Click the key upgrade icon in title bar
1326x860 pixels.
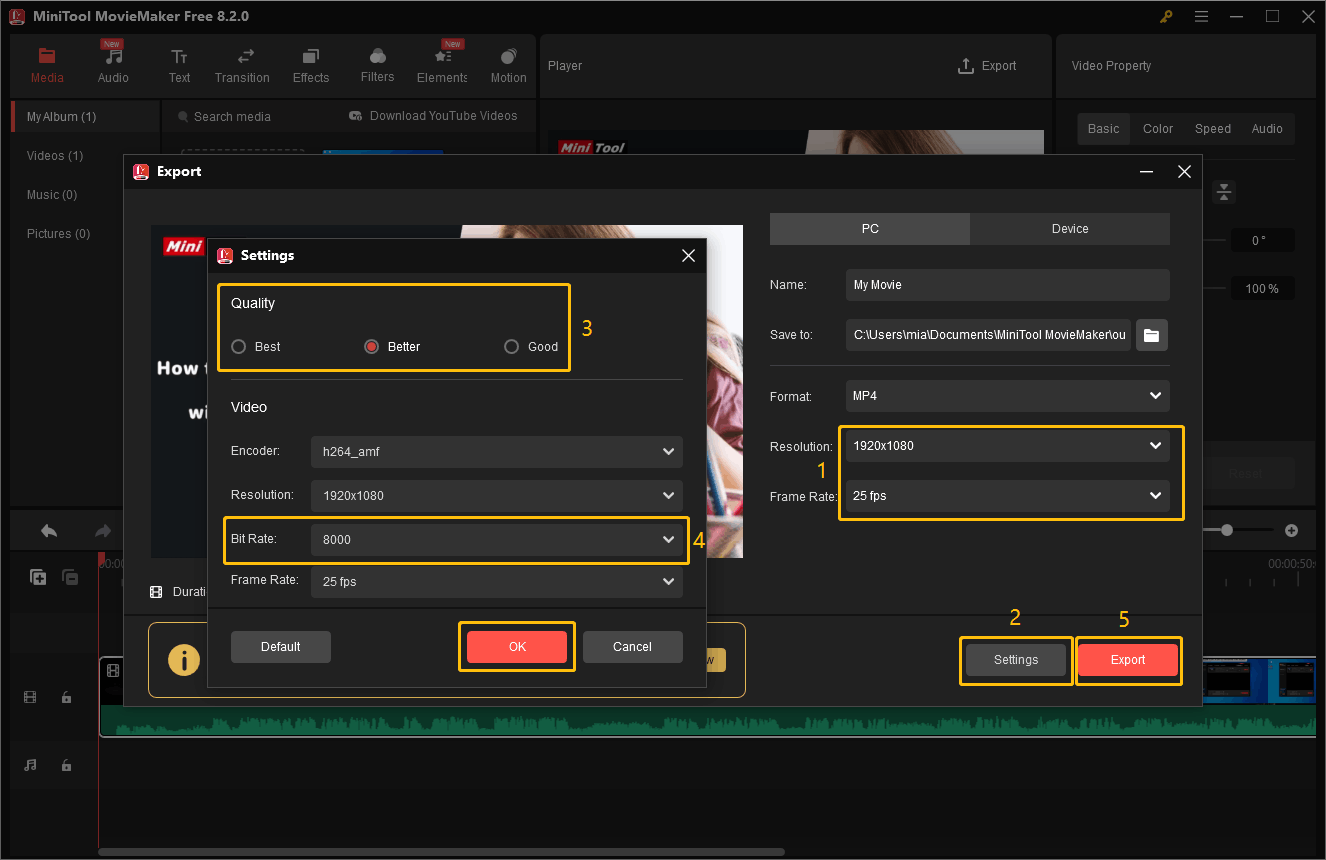(1167, 16)
